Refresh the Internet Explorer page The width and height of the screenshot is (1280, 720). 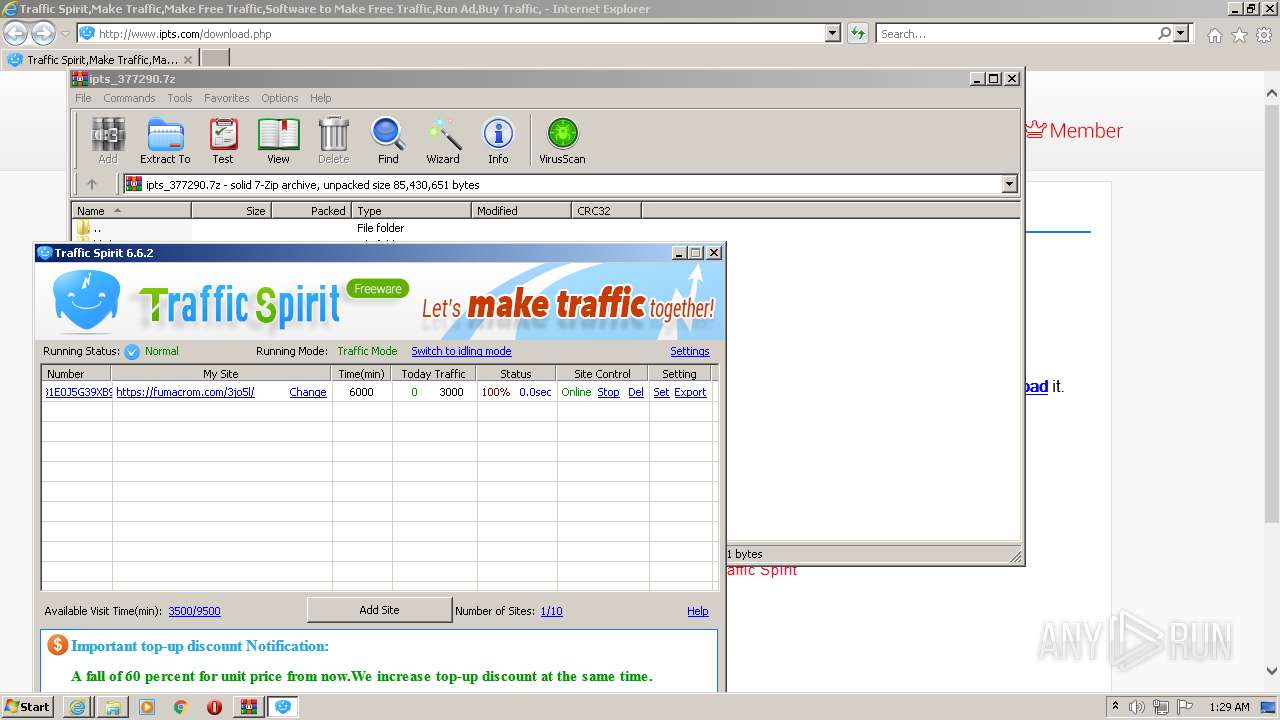[x=857, y=34]
